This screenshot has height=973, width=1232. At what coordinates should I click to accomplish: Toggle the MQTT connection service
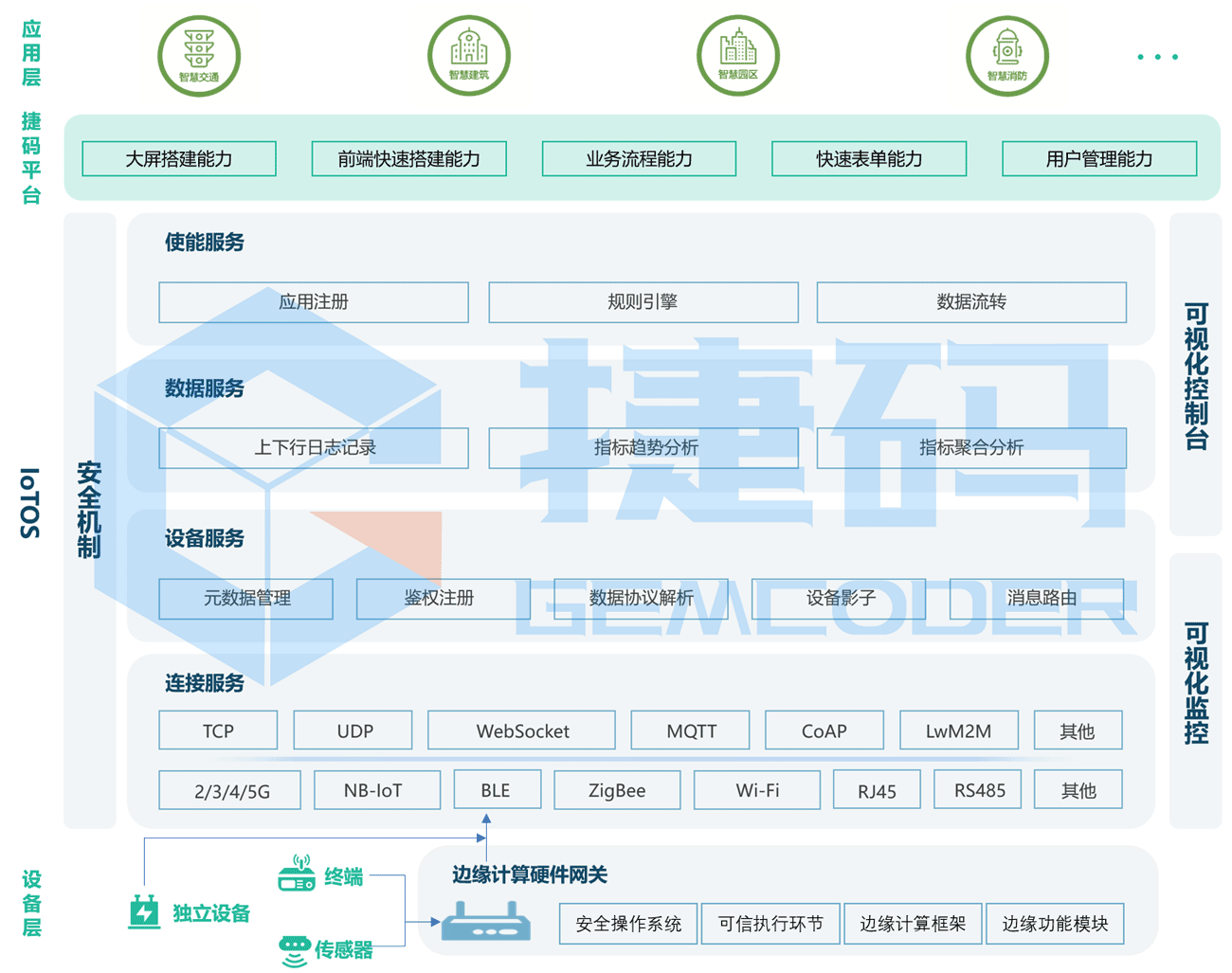[691, 730]
